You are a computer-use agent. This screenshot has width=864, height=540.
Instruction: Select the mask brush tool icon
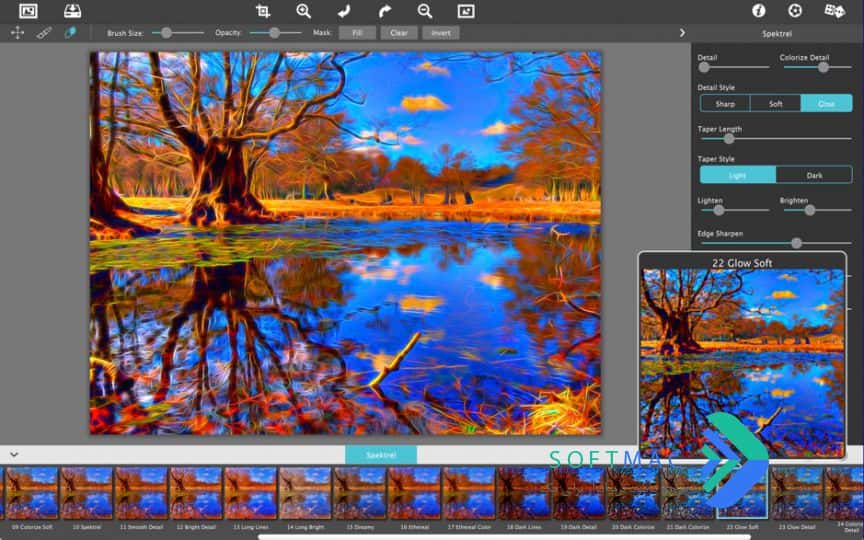(x=44, y=33)
